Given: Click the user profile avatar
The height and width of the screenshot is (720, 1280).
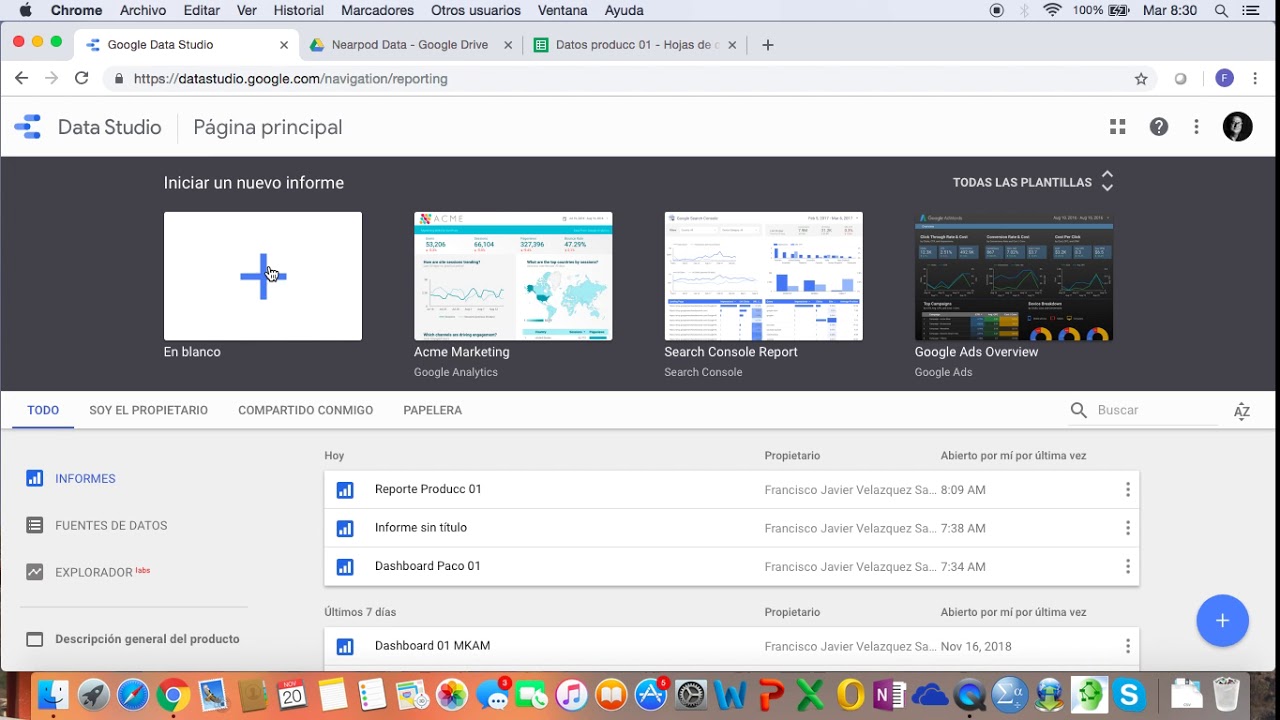Looking at the screenshot, I should (1238, 127).
